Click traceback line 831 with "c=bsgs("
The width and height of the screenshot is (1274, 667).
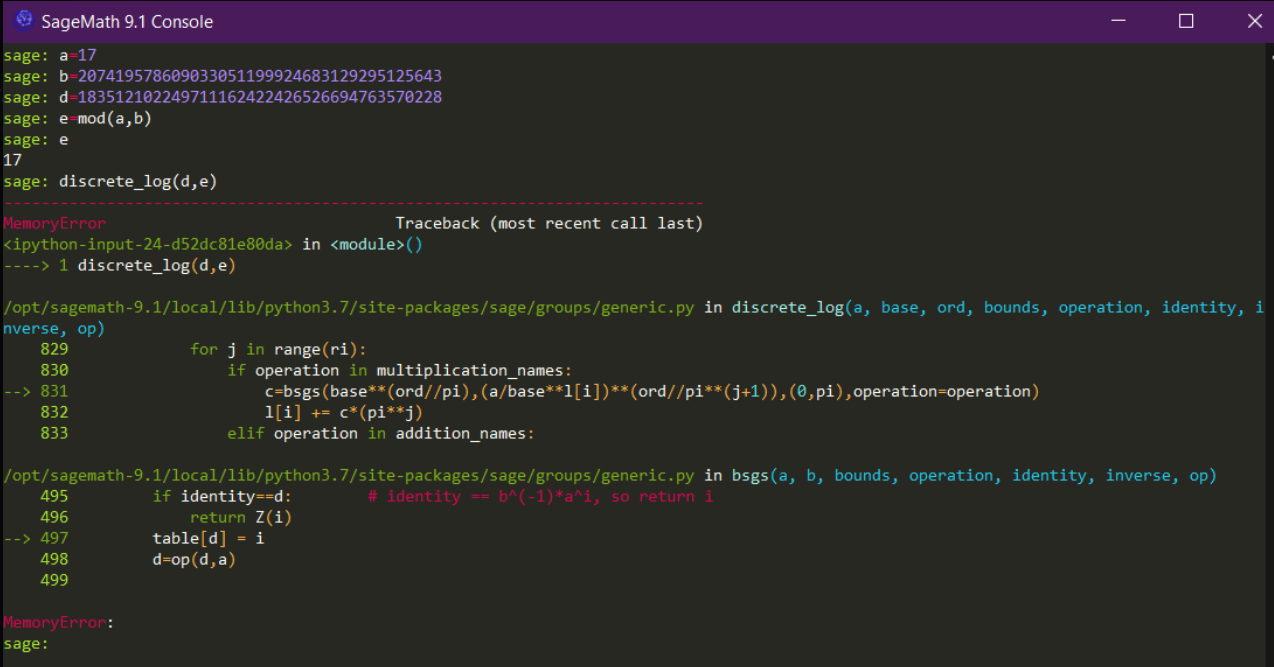tap(521, 391)
